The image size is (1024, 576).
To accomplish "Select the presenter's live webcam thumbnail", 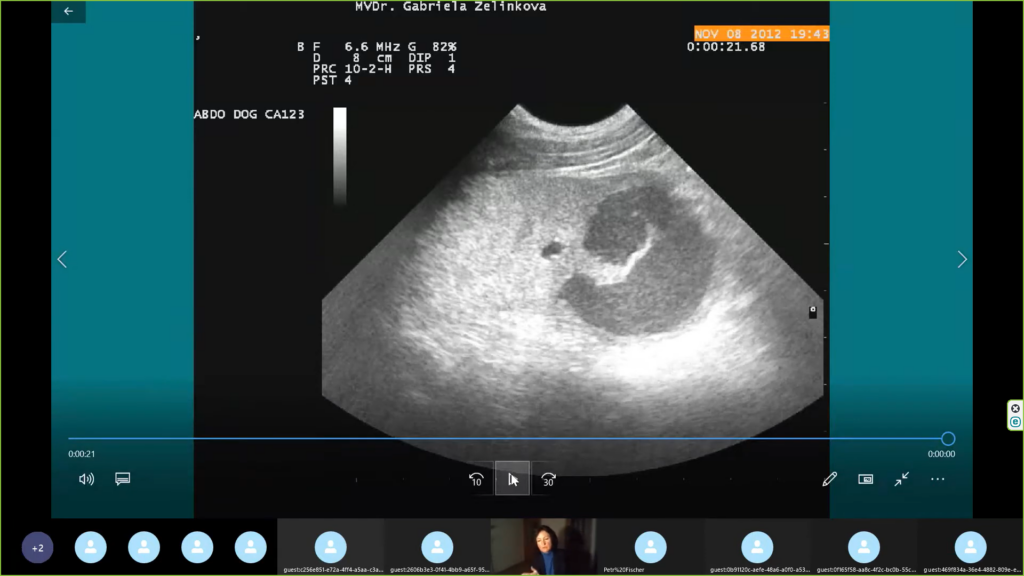I will point(543,546).
